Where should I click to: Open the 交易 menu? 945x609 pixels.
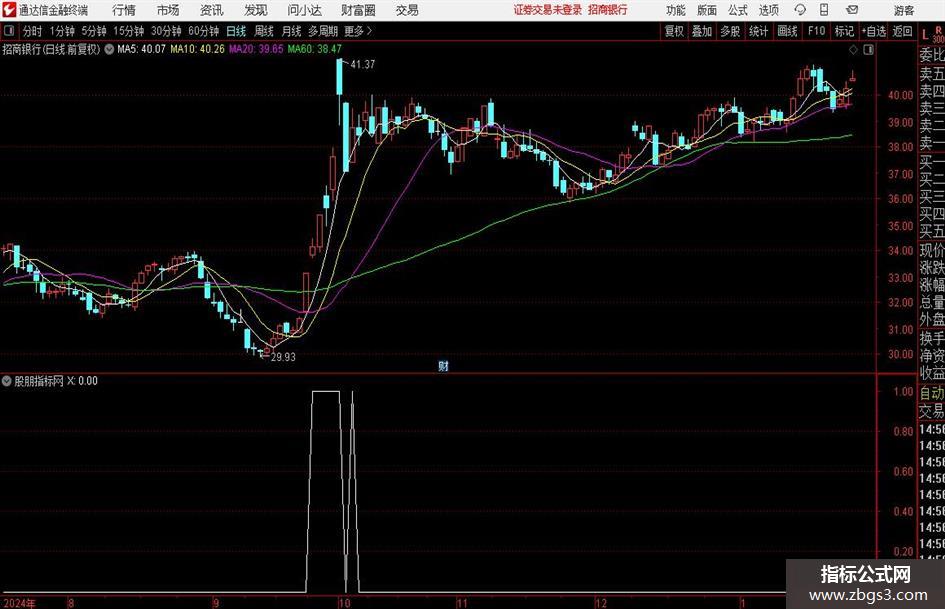coord(407,10)
